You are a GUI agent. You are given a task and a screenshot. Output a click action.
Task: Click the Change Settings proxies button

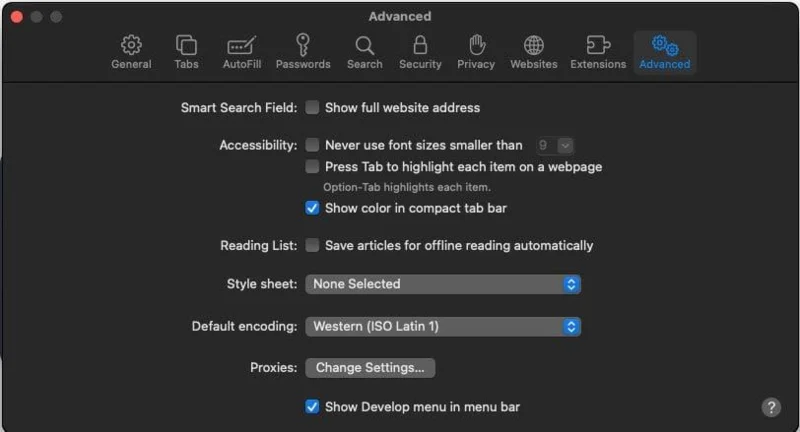[x=369, y=368]
